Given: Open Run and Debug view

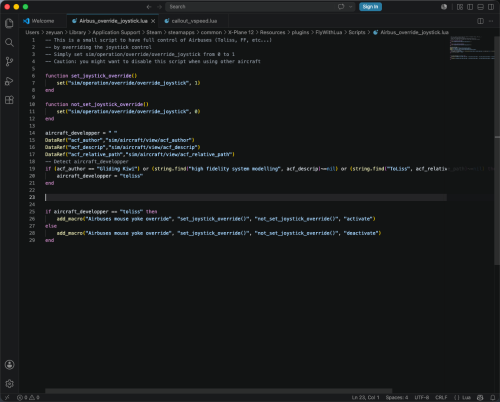Looking at the screenshot, I should (x=9, y=81).
